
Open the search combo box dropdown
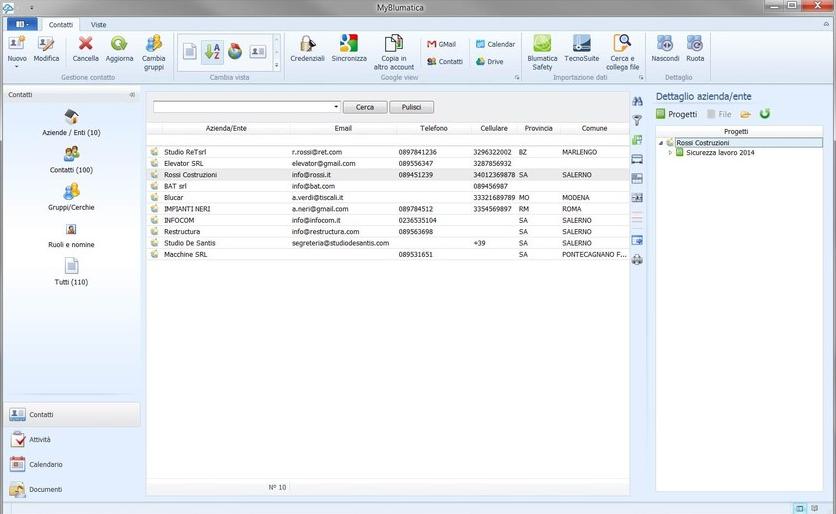[x=336, y=107]
